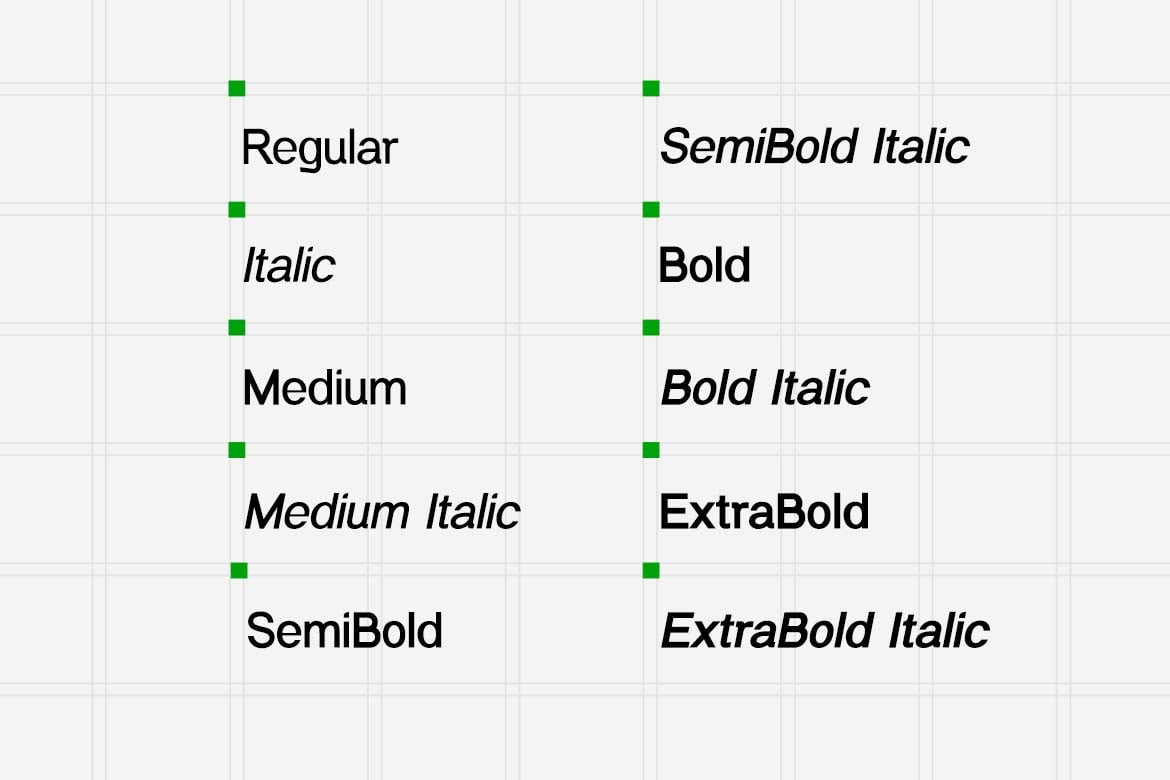Click the green square above ExtraBold
1170x780 pixels.
pos(651,450)
